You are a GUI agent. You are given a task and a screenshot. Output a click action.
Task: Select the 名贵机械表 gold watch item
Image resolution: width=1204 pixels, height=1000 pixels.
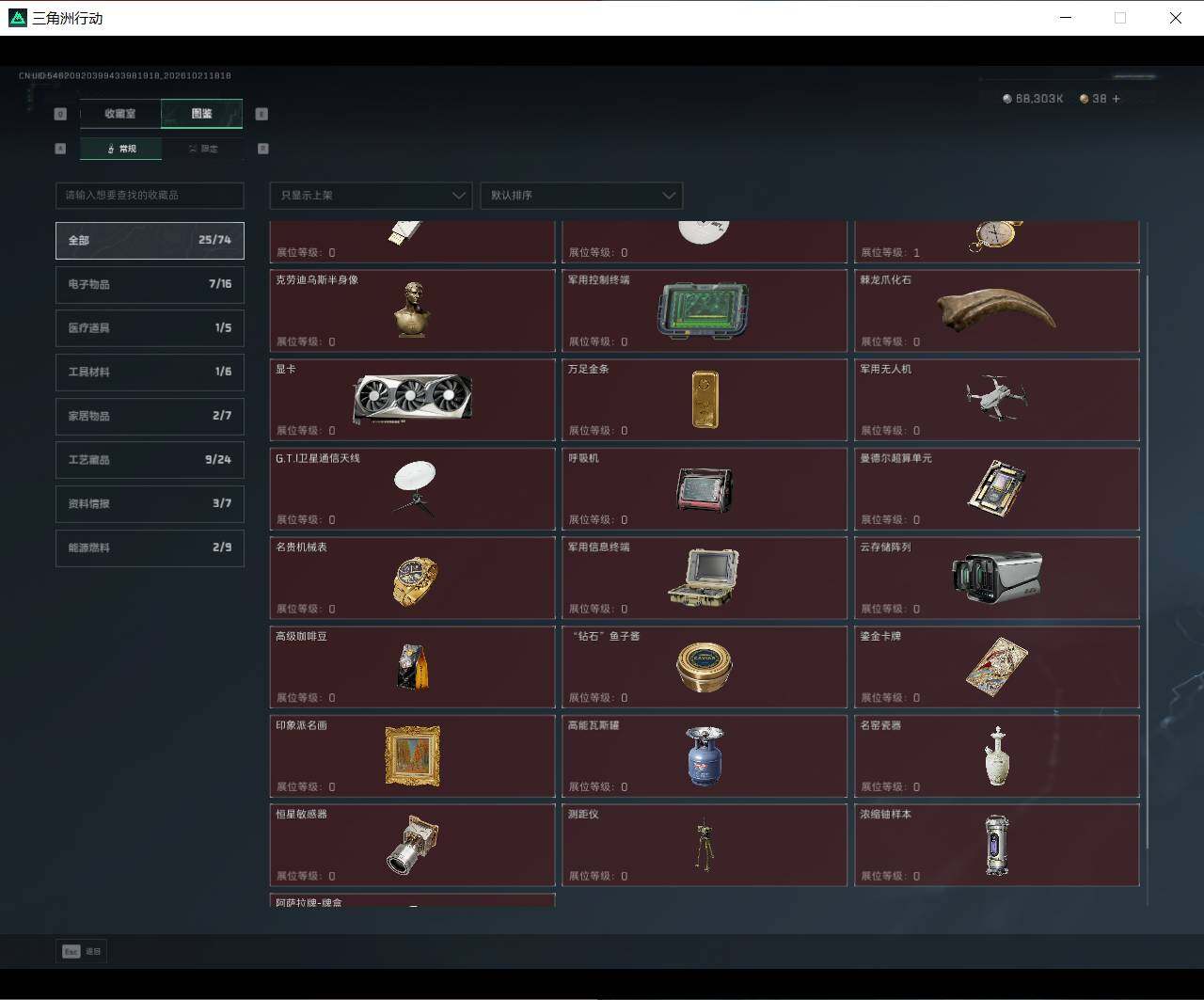(x=412, y=578)
